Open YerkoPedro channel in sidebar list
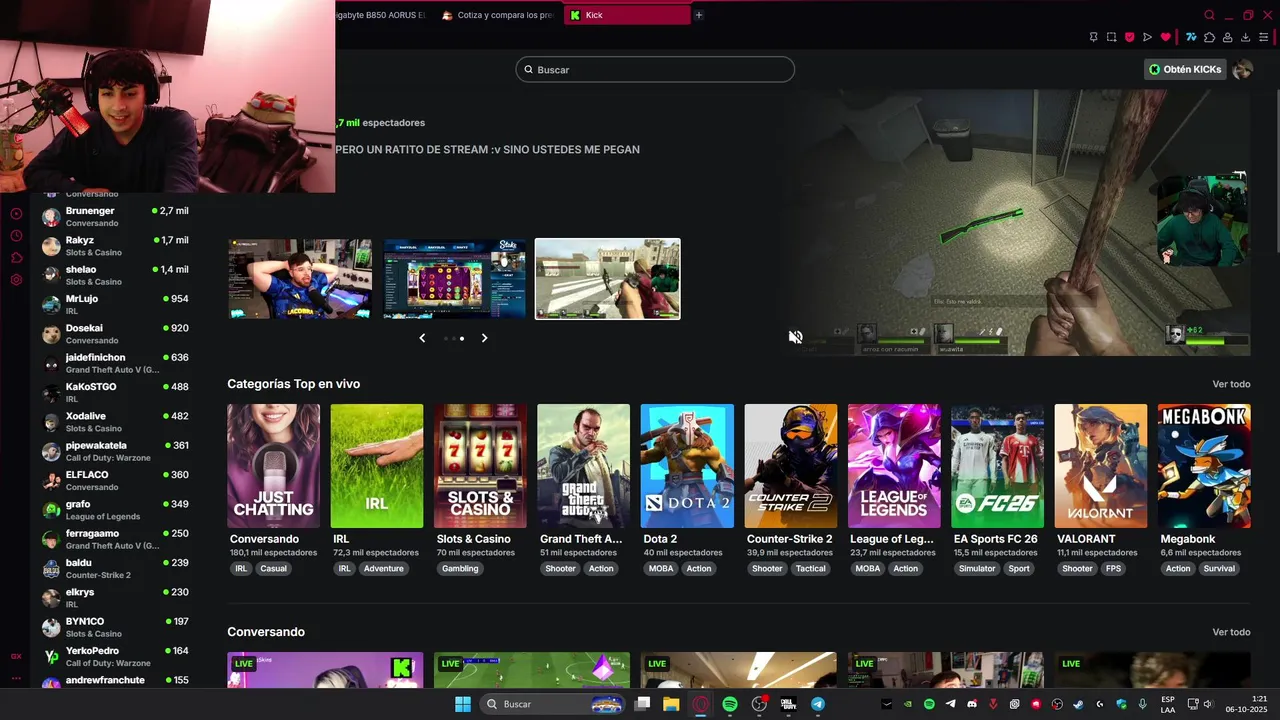The height and width of the screenshot is (720, 1280). pos(115,657)
